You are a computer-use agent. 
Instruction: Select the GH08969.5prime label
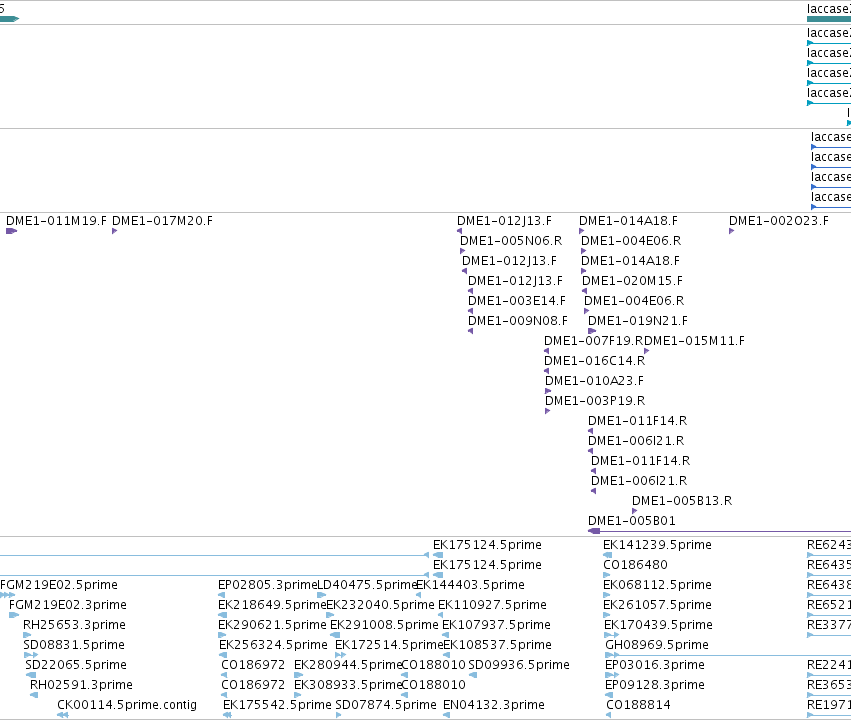click(657, 645)
